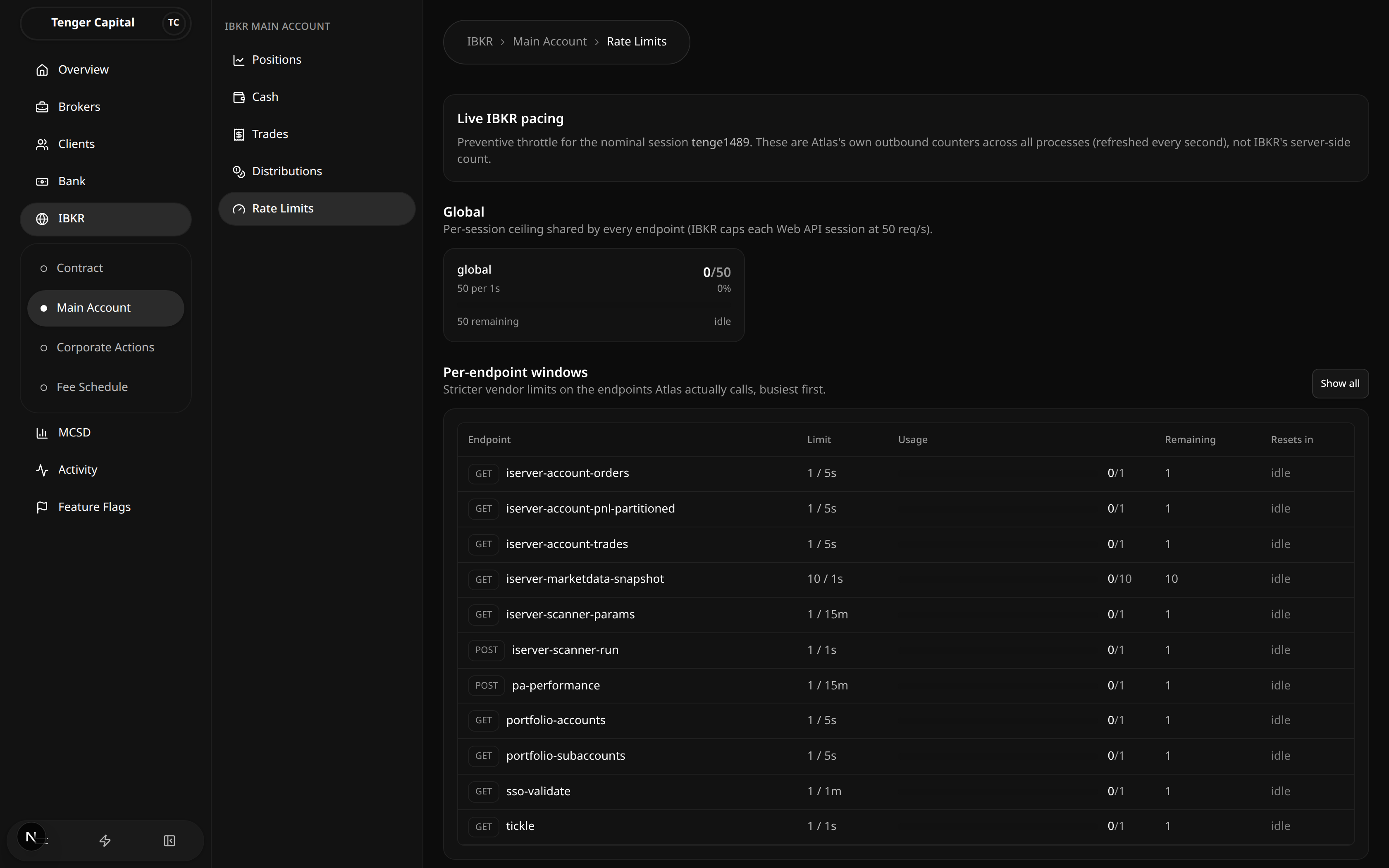Open the Clients section
Screen dimensions: 1389x868
coord(105,144)
